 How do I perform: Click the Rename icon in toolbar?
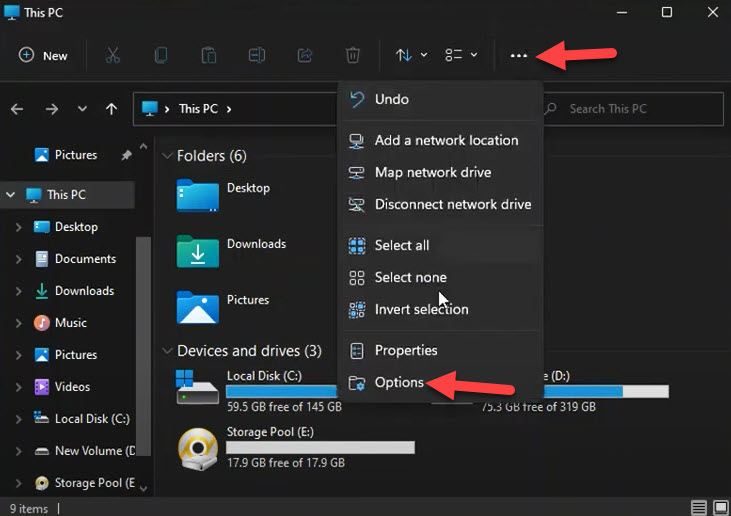click(257, 55)
